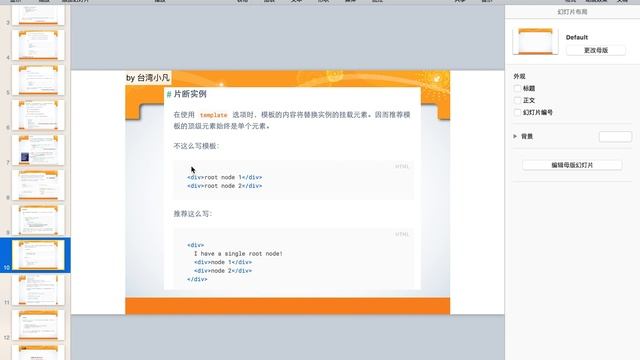Image resolution: width=640 pixels, height=360 pixels.
Task: Click the '<div>node 1</div>' code line
Action: [223, 262]
